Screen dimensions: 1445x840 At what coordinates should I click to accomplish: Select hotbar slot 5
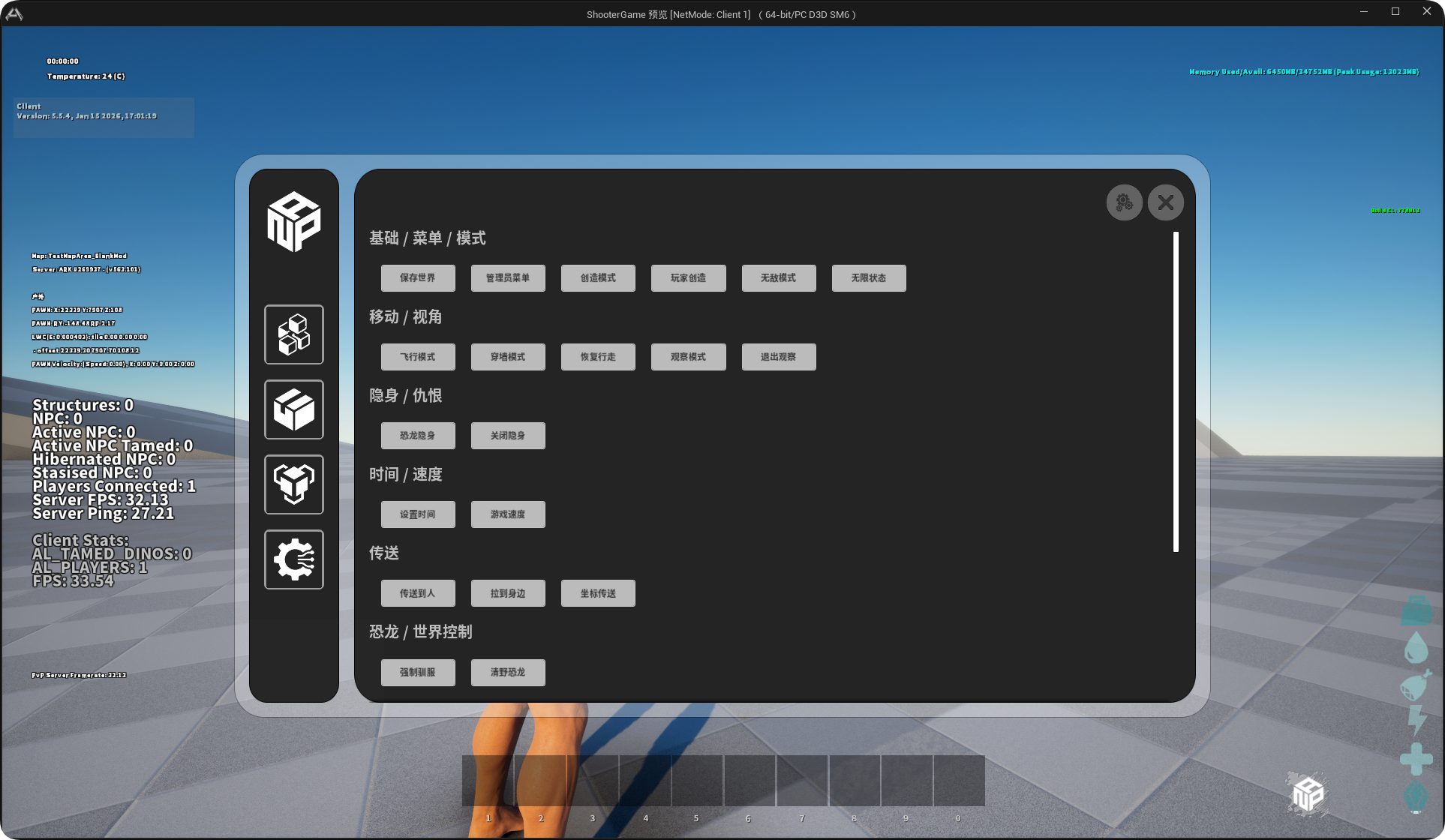tap(697, 781)
